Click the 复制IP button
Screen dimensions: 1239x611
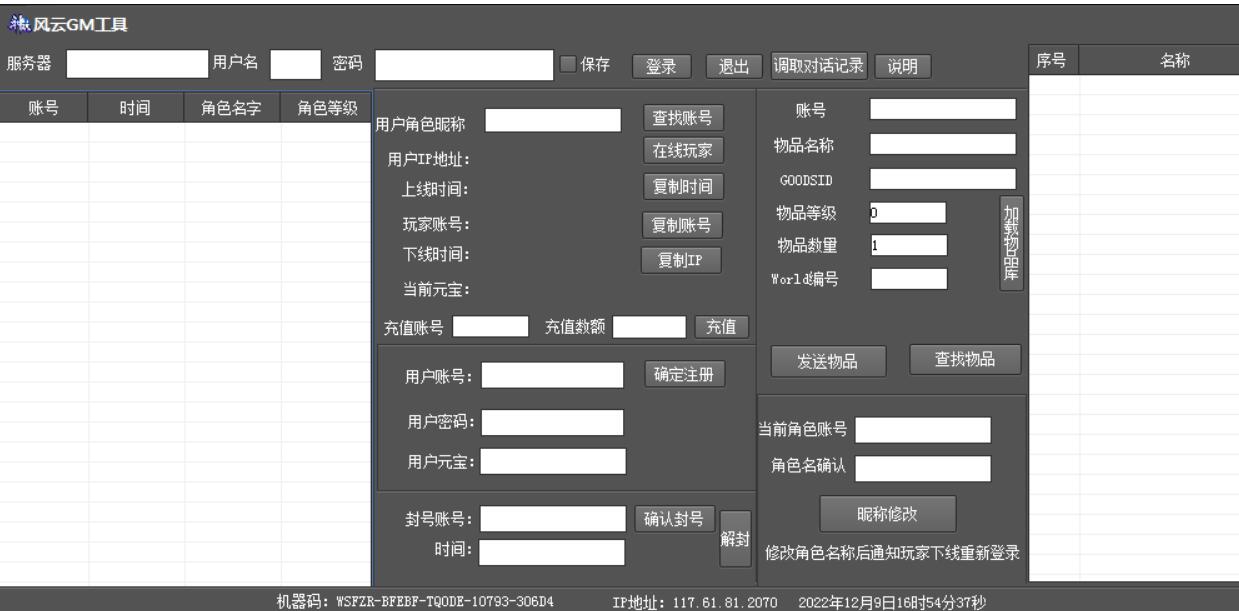[681, 259]
